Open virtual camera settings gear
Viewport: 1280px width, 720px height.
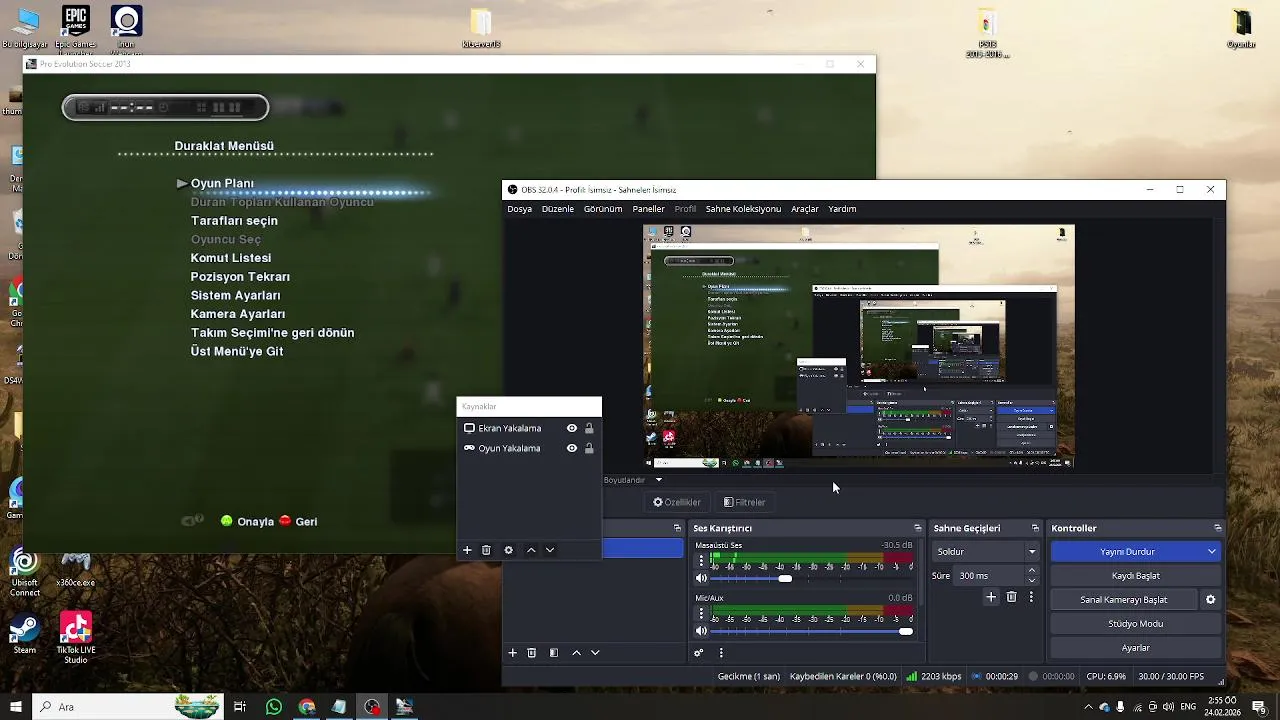[x=1210, y=600]
